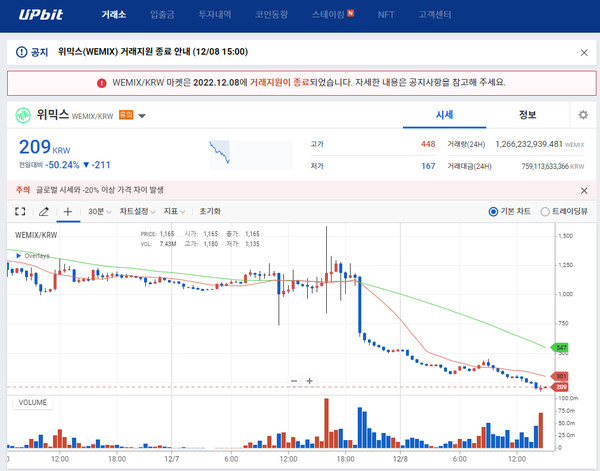Open the 투자내역 menu
The width and height of the screenshot is (600, 471).
(215, 15)
